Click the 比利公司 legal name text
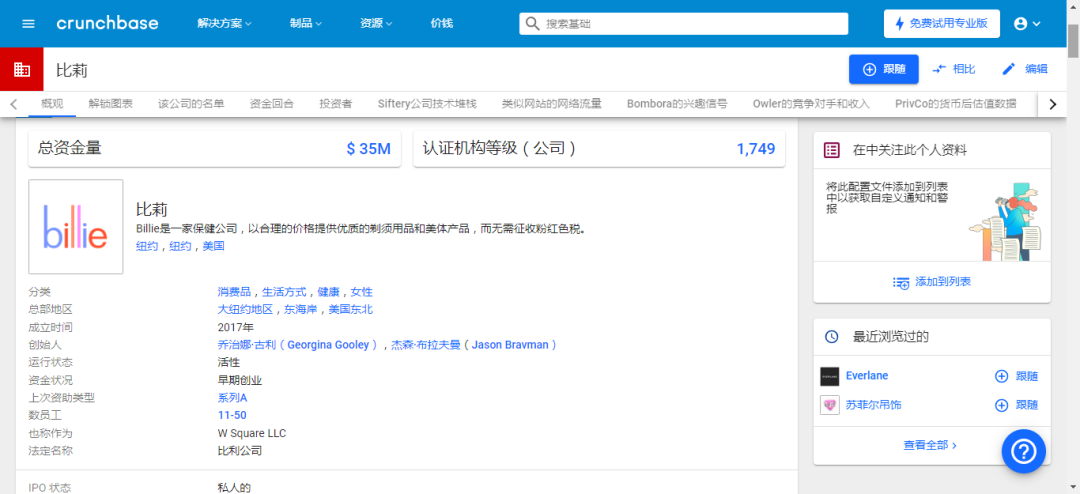The width and height of the screenshot is (1080, 494). coord(240,451)
